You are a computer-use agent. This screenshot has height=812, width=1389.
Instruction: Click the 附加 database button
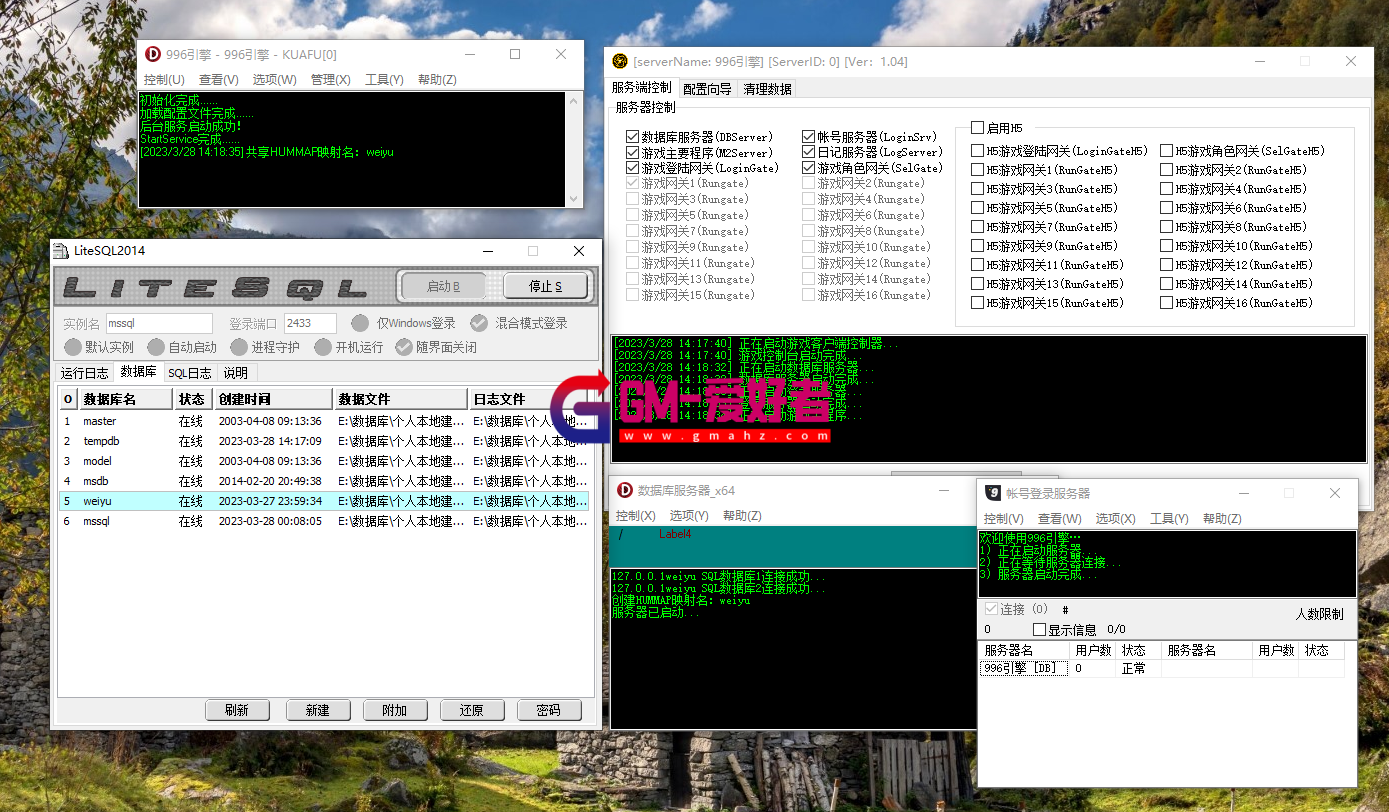395,710
